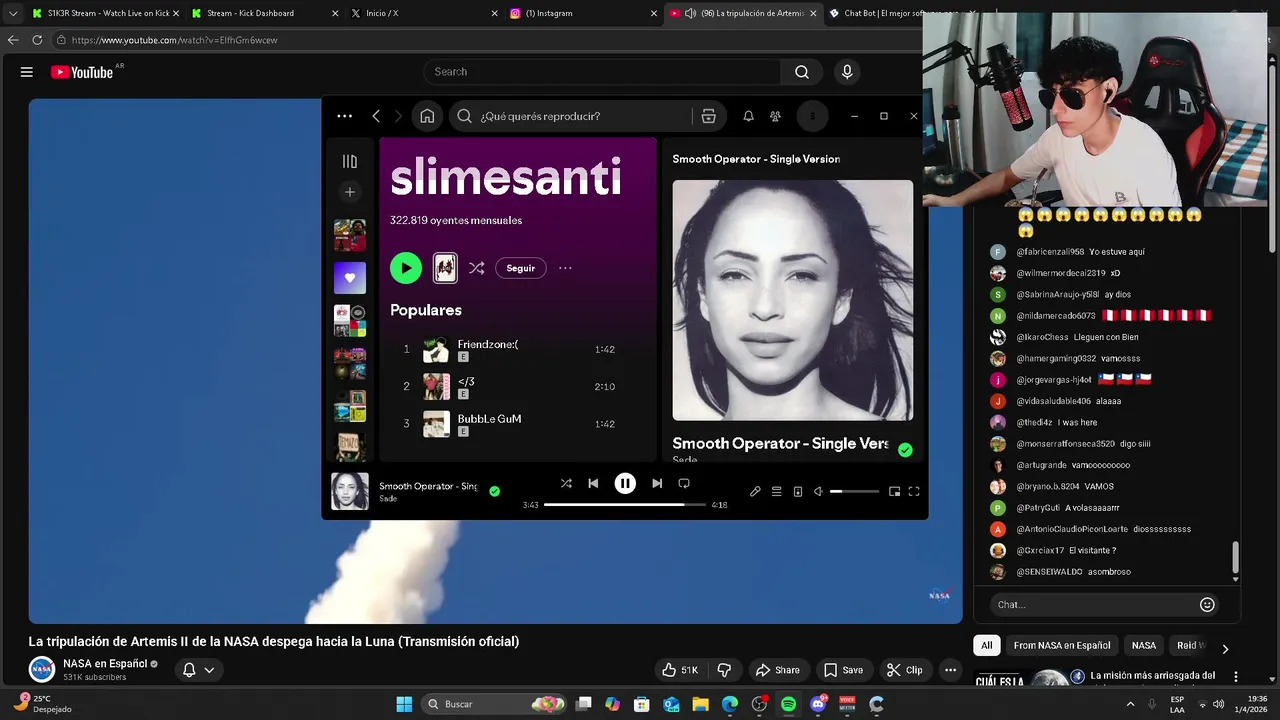The width and height of the screenshot is (1280, 720).
Task: Click Spotify song progress bar
Action: point(625,505)
